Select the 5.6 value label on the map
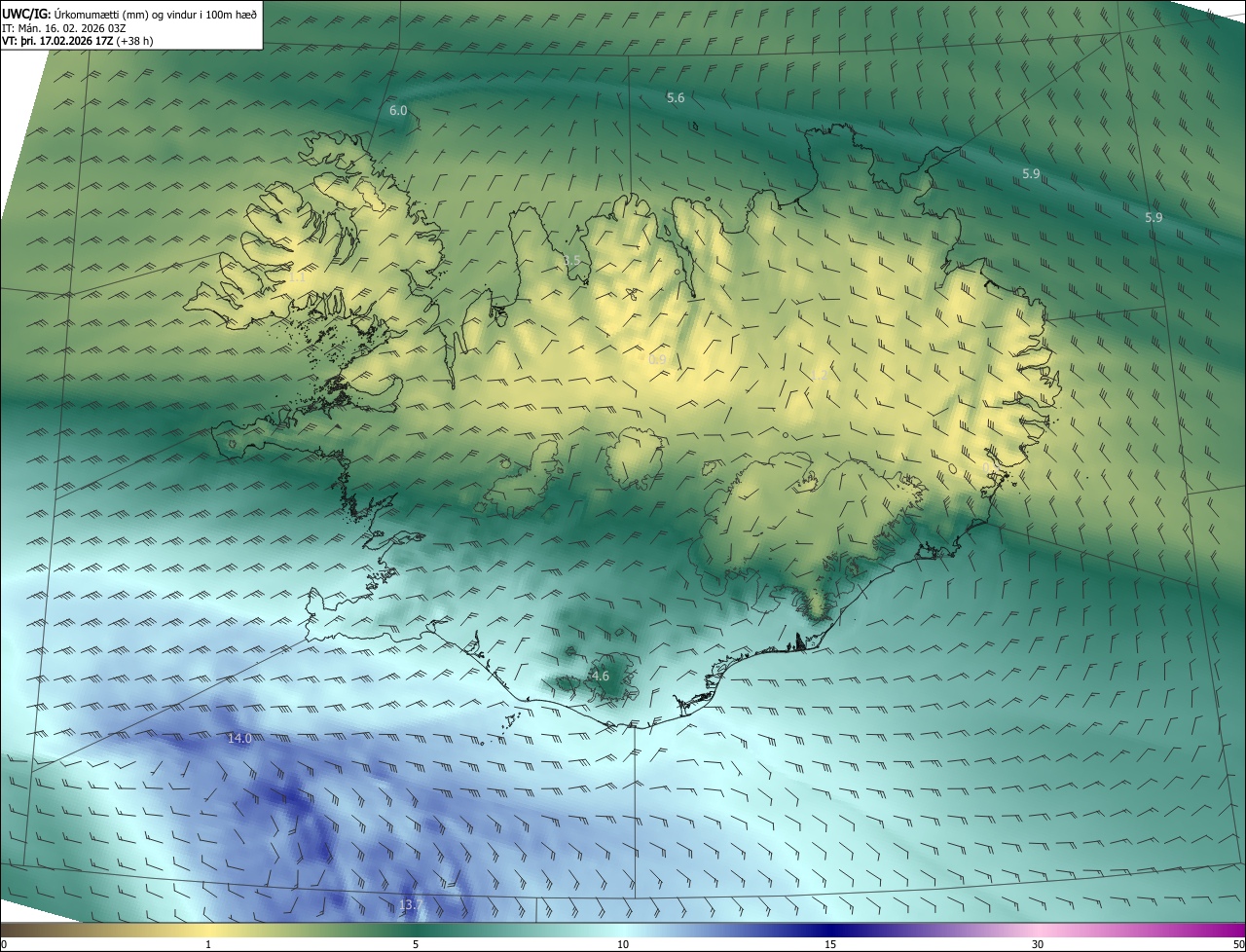 tap(676, 97)
